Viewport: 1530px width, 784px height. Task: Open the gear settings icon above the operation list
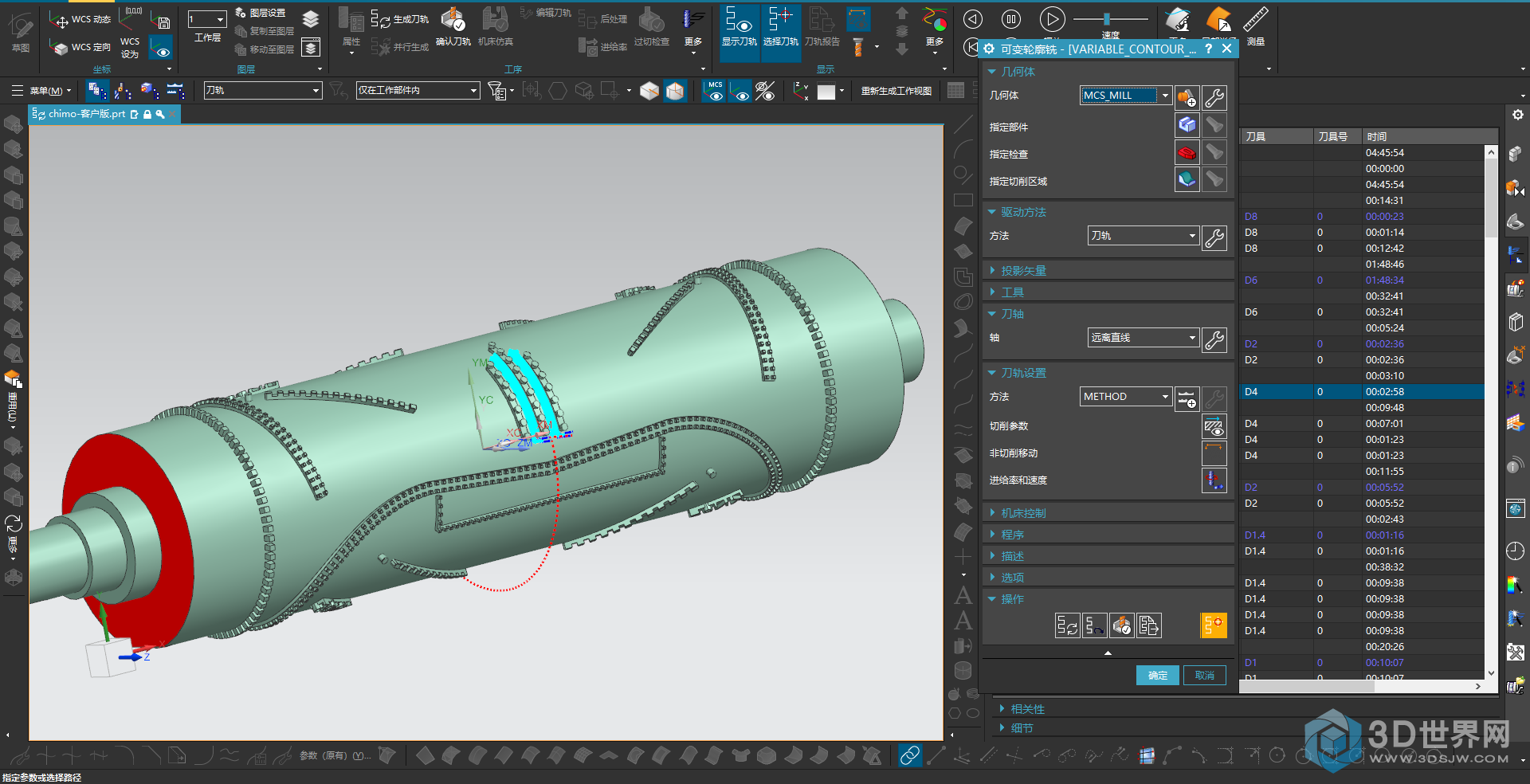(x=1517, y=115)
